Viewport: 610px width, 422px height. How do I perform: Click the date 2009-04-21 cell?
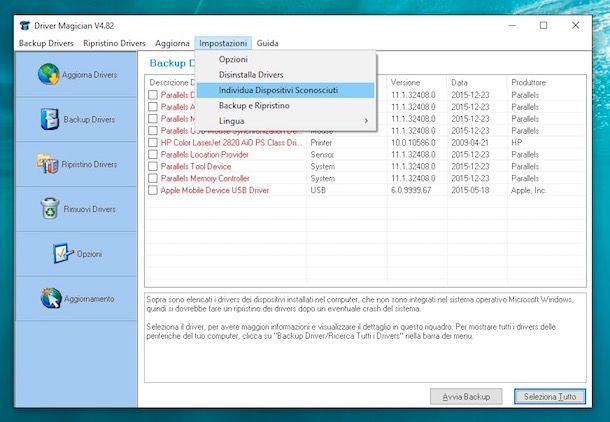470,143
